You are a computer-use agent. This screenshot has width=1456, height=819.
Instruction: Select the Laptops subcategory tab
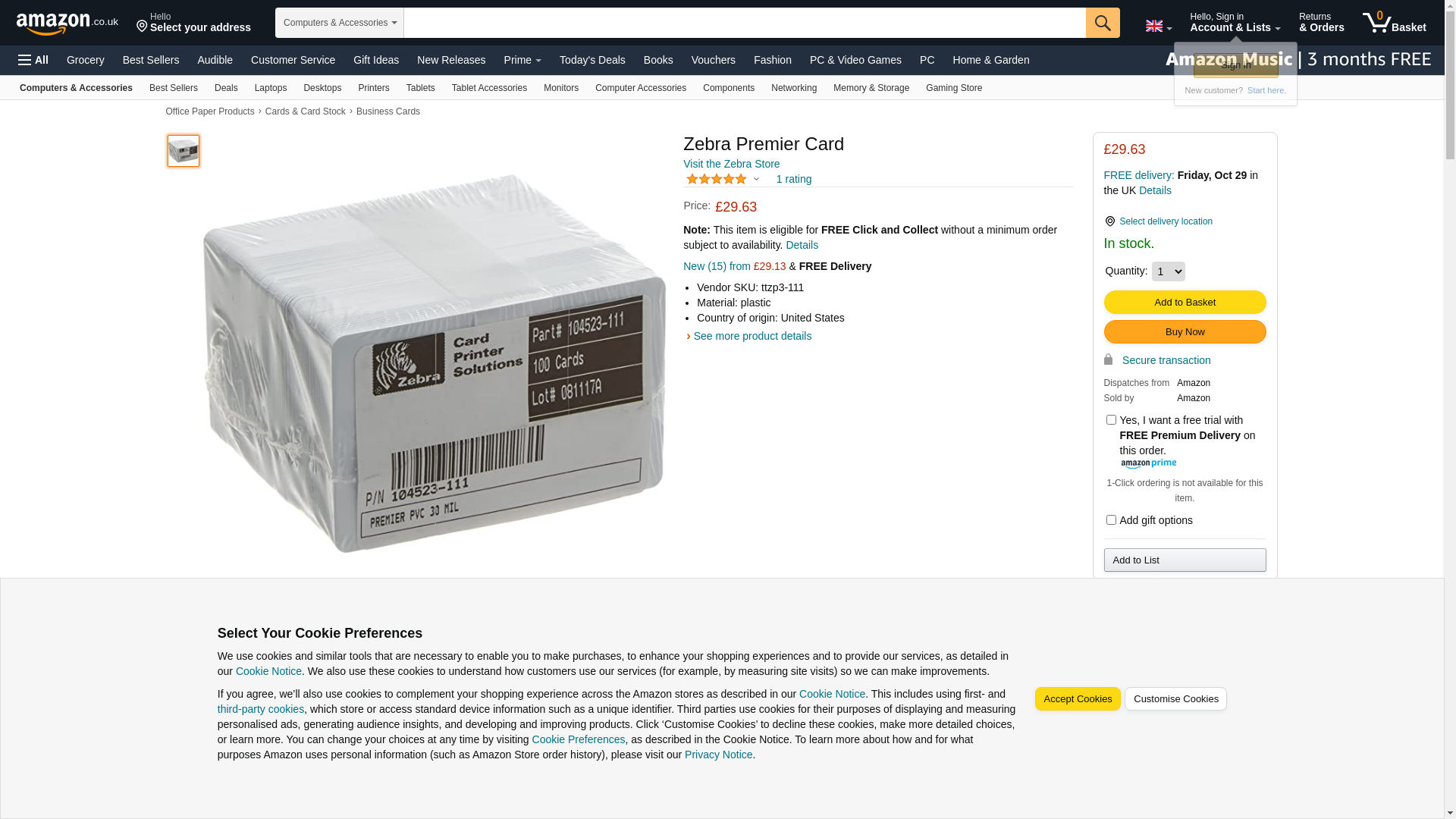pos(271,88)
